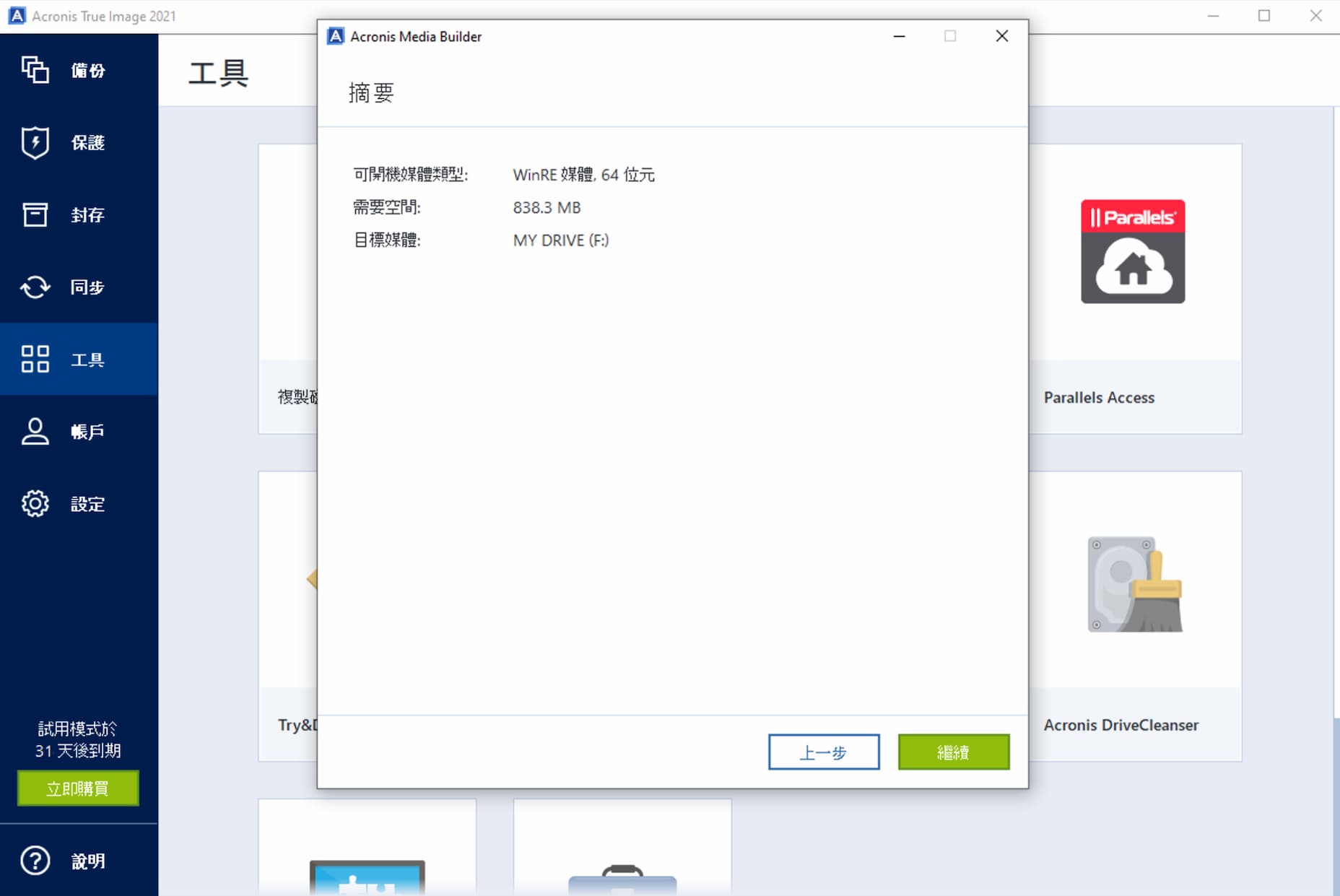Select the 封存 menu label
The image size is (1340, 896).
[88, 214]
